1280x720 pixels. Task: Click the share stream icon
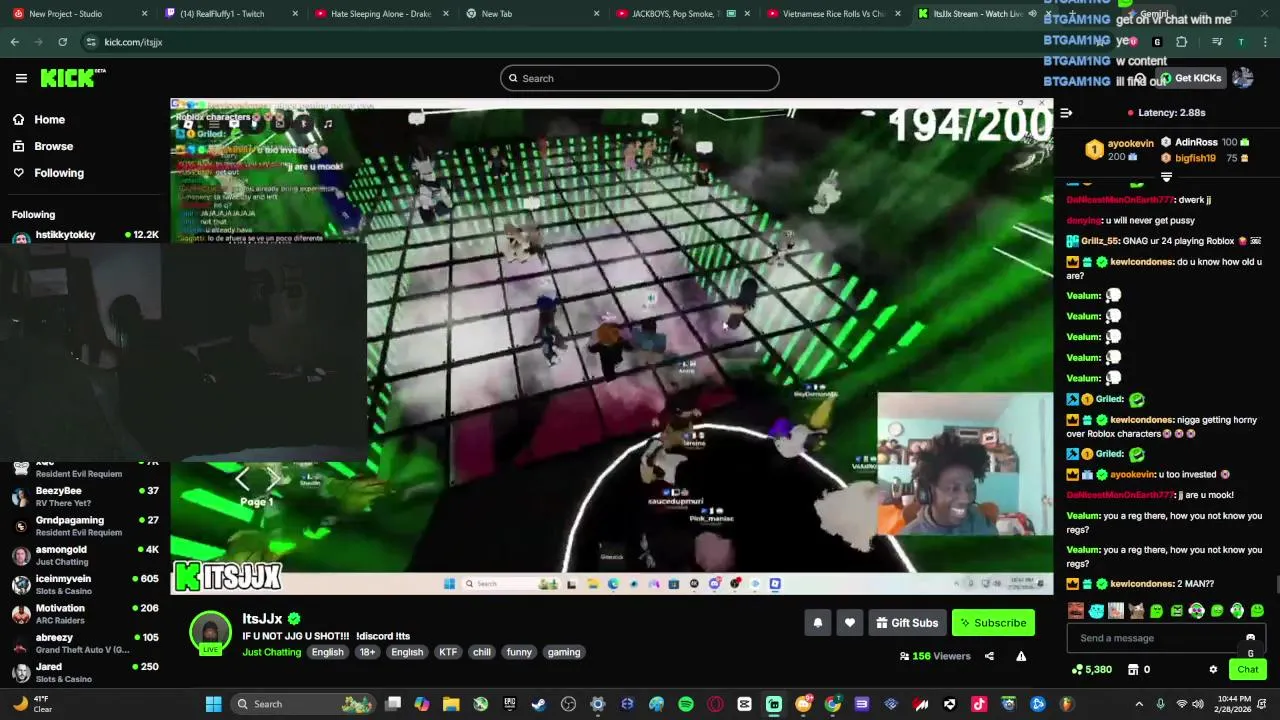(989, 656)
